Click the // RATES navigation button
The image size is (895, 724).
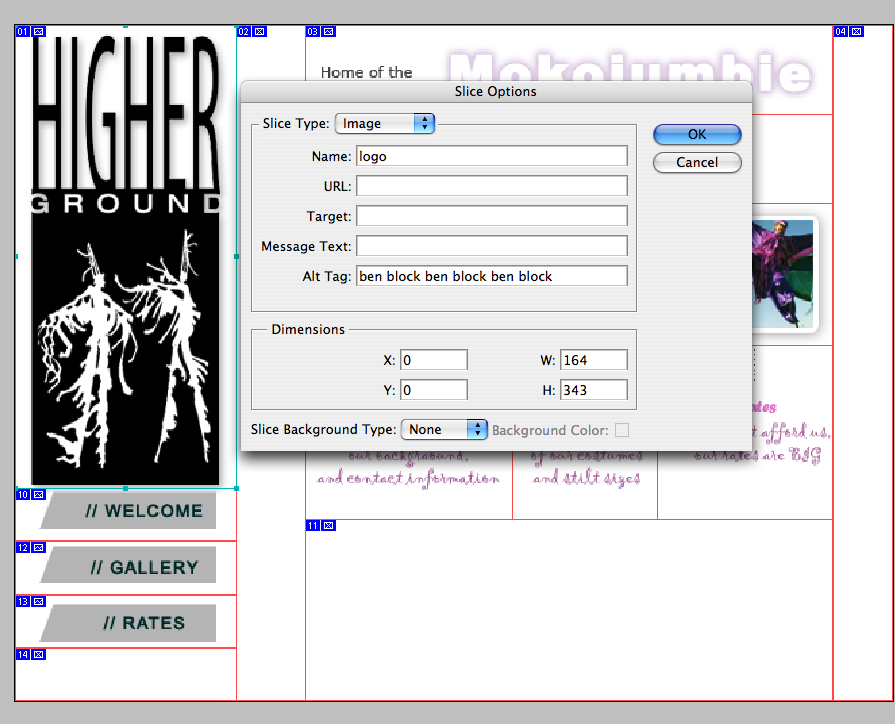coord(128,622)
